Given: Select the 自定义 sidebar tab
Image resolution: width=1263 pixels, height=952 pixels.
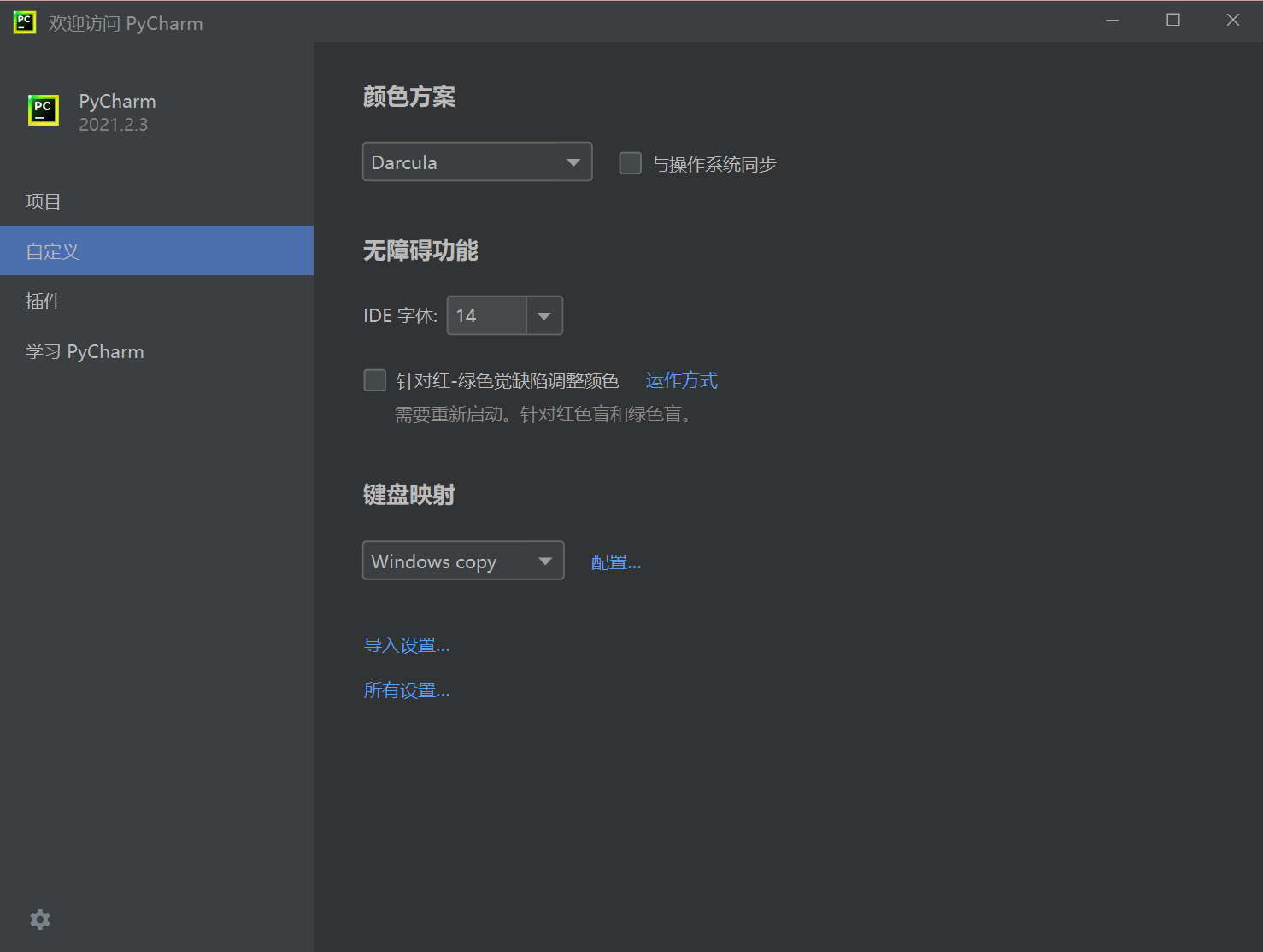Looking at the screenshot, I should coord(53,251).
